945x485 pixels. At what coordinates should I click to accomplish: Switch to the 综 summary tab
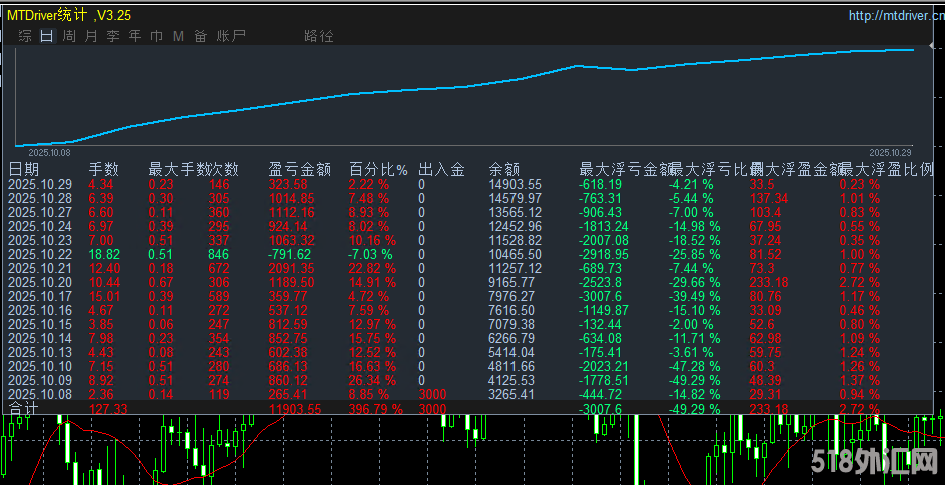pos(25,36)
